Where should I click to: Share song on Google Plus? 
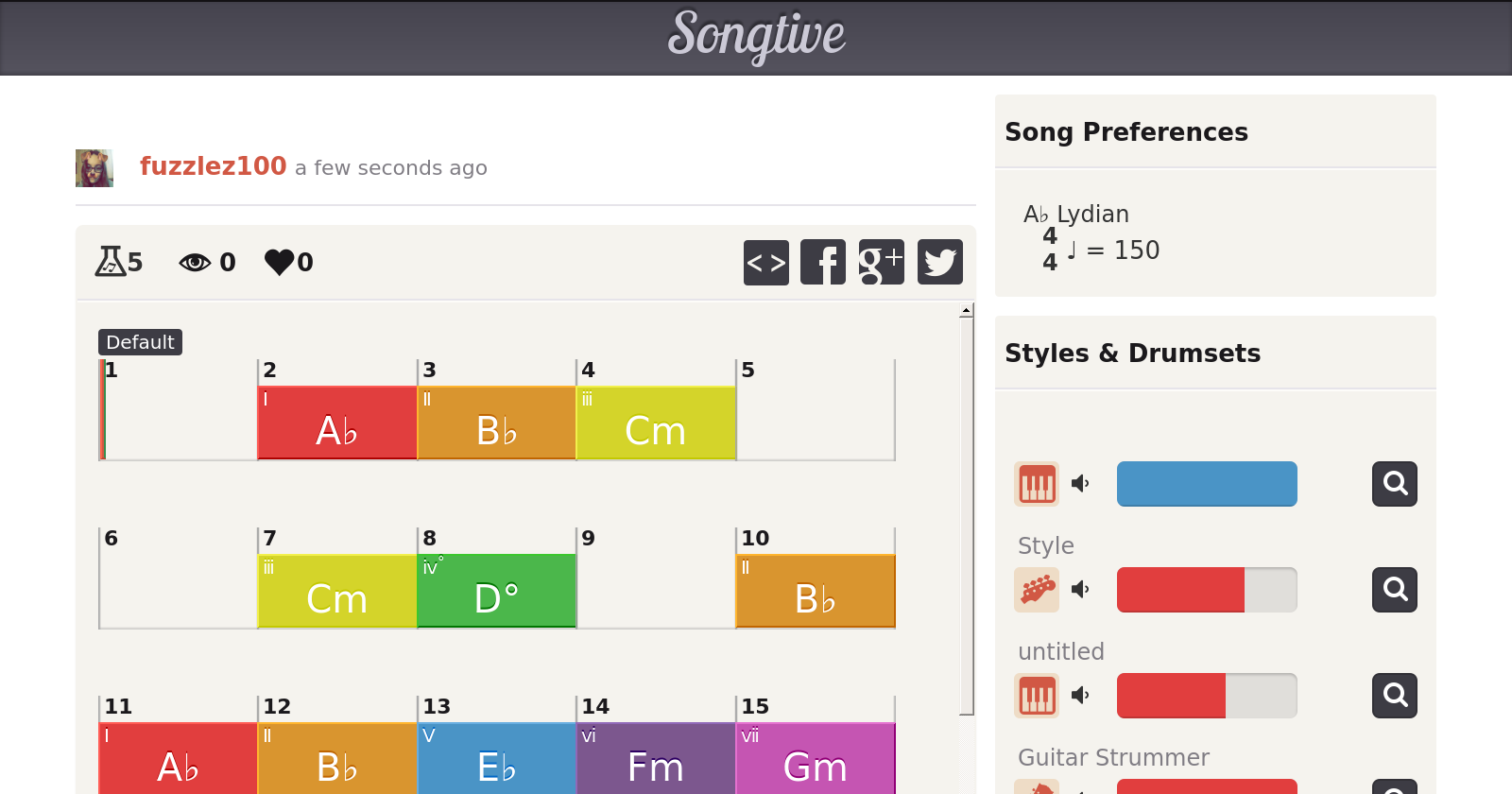tap(881, 263)
